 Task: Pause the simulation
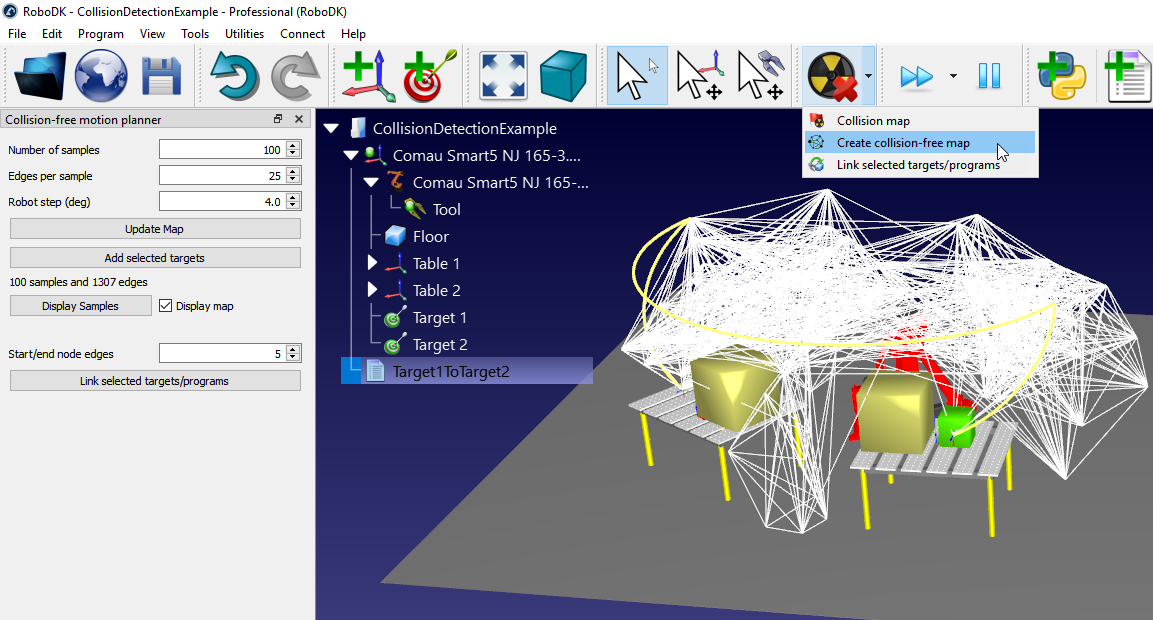point(989,76)
